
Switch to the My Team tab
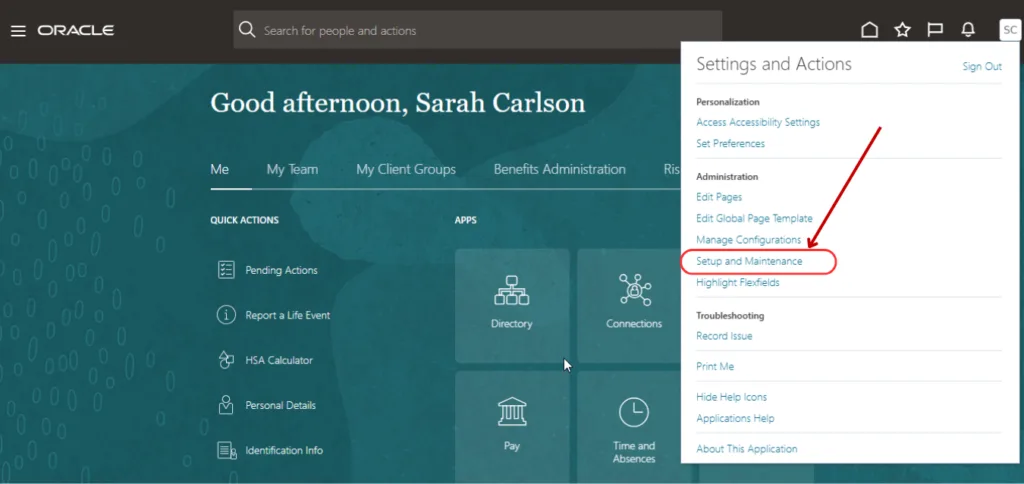[292, 170]
